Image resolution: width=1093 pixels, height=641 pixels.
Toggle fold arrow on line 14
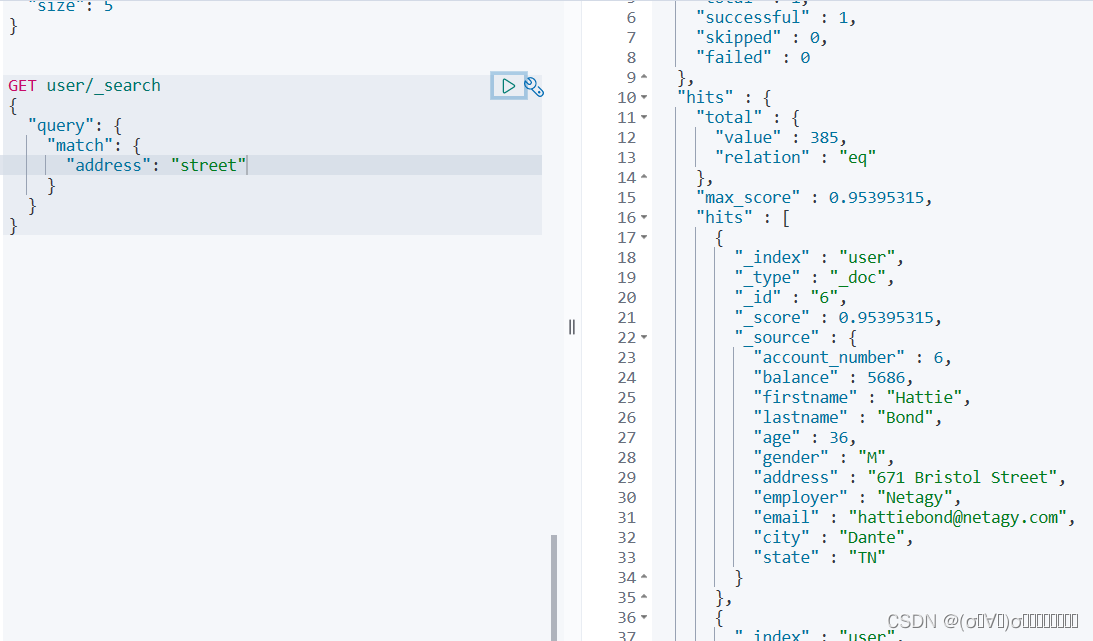click(x=644, y=177)
